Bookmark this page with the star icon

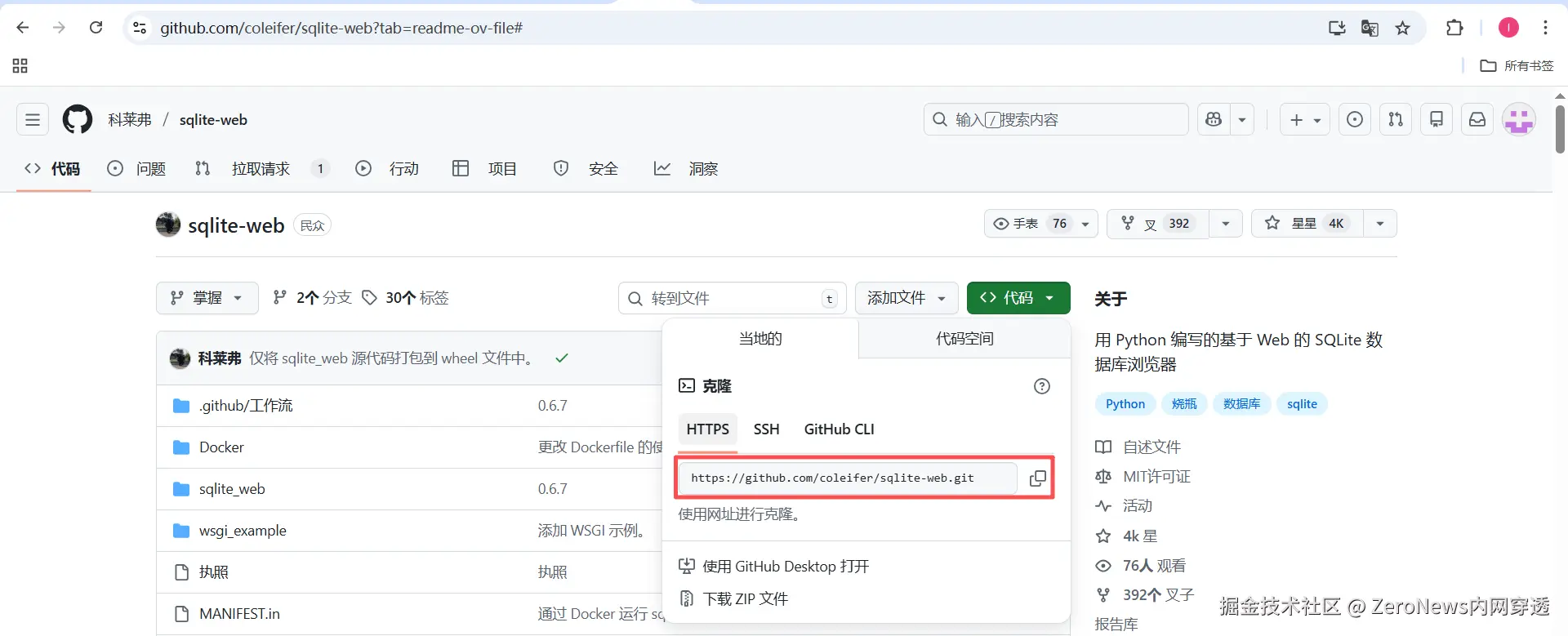click(x=1402, y=28)
